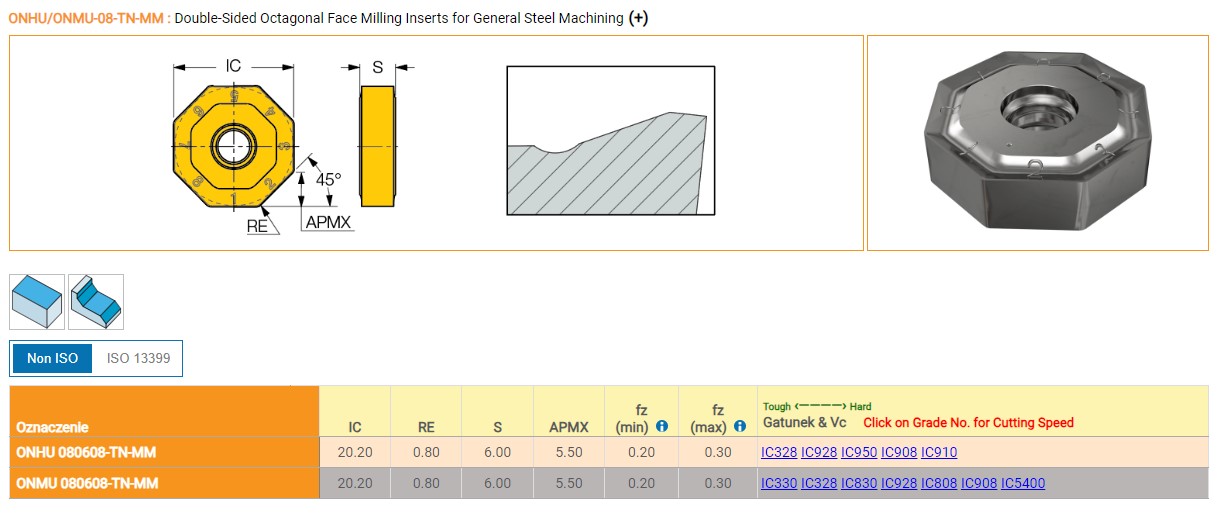Switch to the ISO 13399 tab
The image size is (1223, 518).
[137, 358]
